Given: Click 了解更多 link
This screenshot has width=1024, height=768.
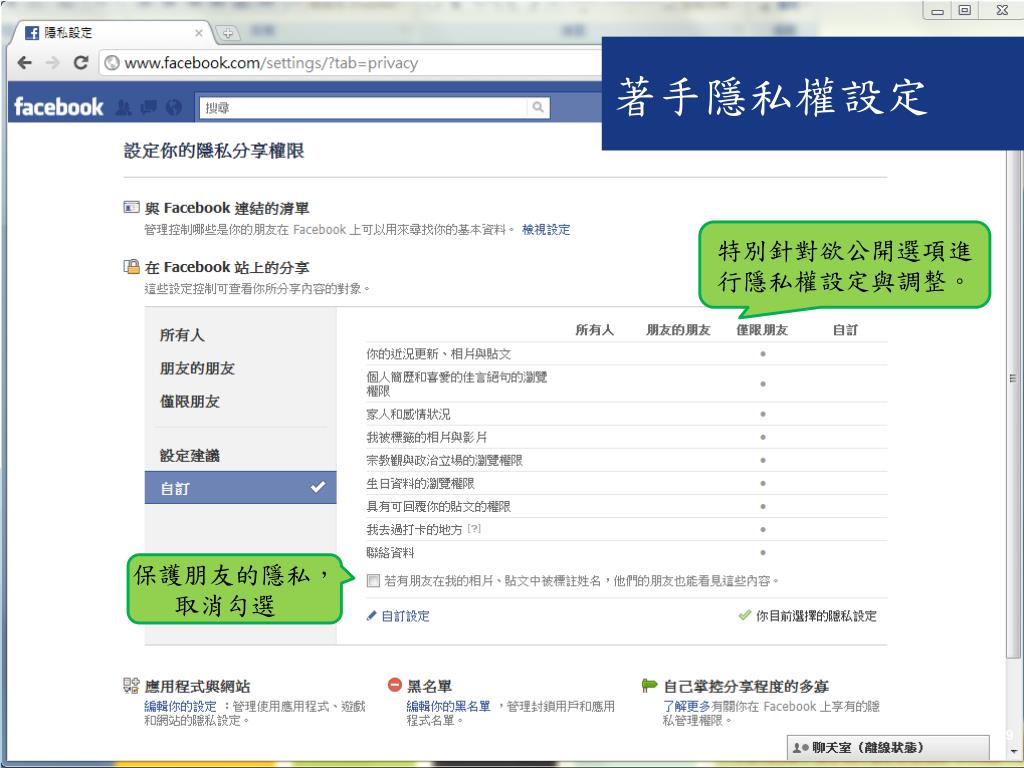Looking at the screenshot, I should (x=687, y=706).
